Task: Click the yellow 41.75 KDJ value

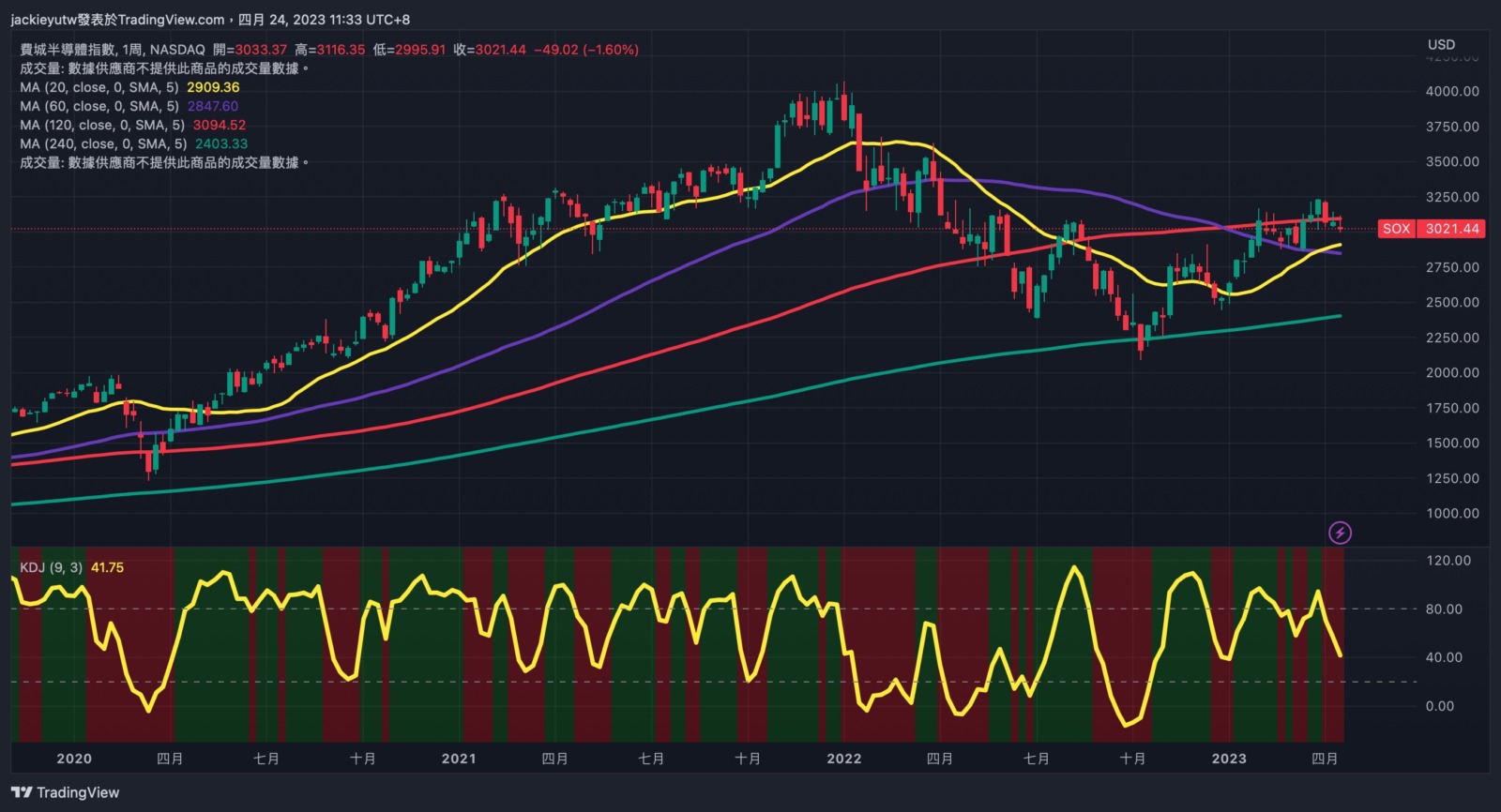Action: click(107, 567)
